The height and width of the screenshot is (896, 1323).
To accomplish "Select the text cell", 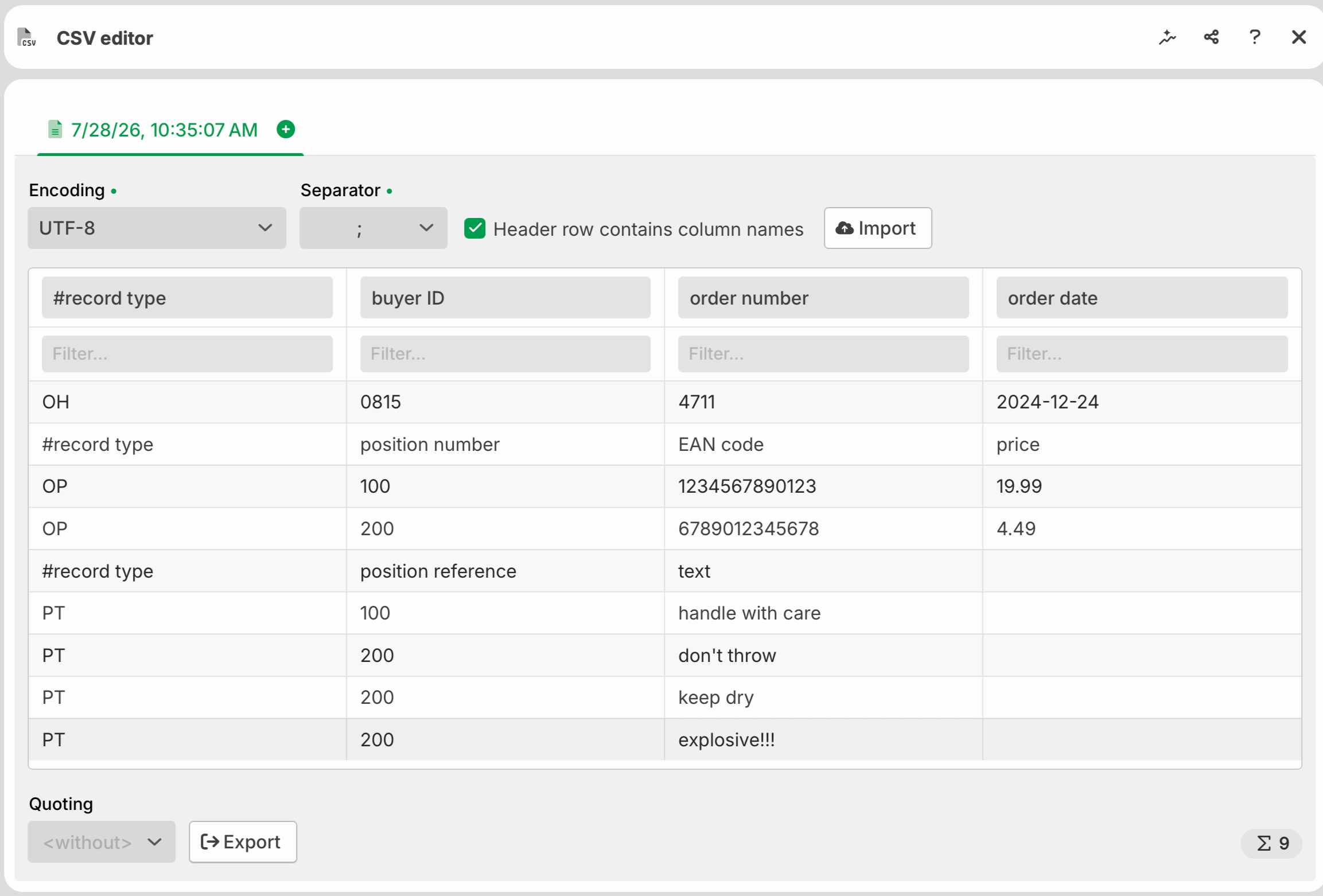I will pyautogui.click(x=823, y=571).
